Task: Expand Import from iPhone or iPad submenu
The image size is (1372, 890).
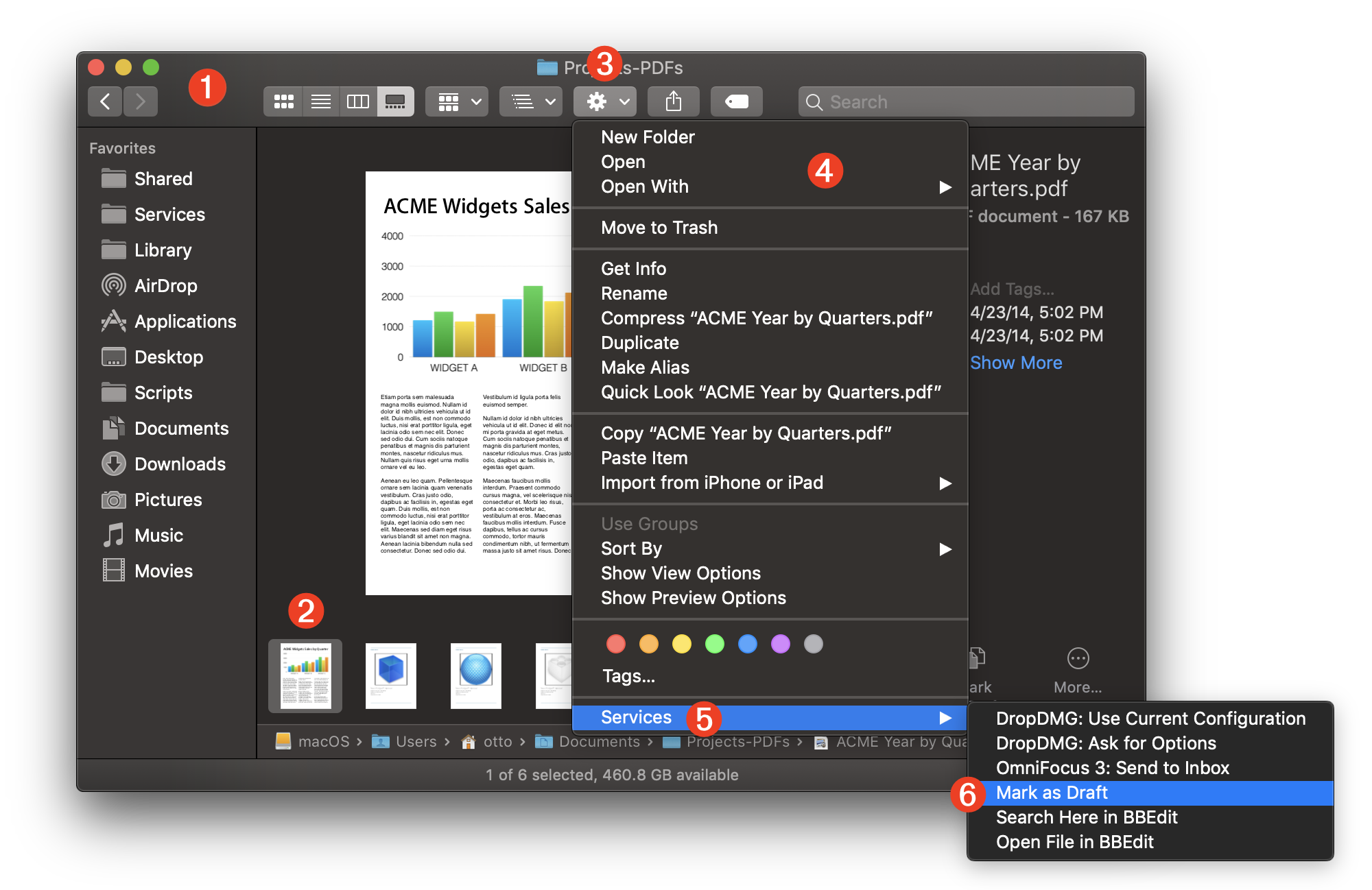Action: 770,483
